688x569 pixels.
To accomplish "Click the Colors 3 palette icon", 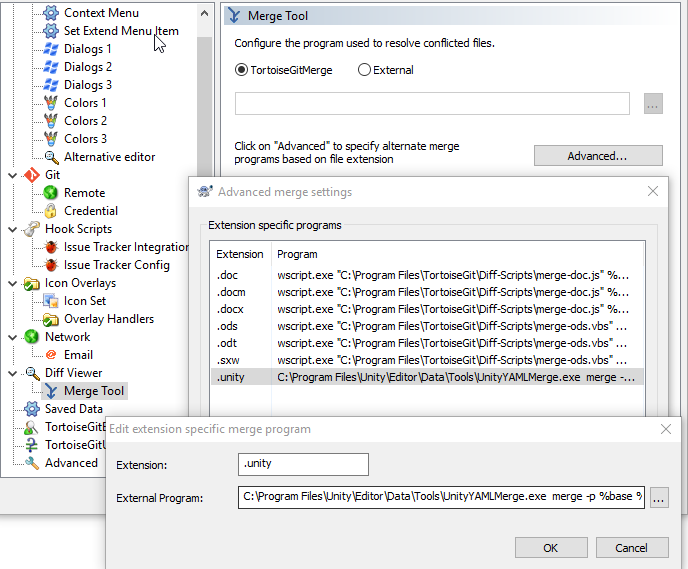I will [x=51, y=139].
